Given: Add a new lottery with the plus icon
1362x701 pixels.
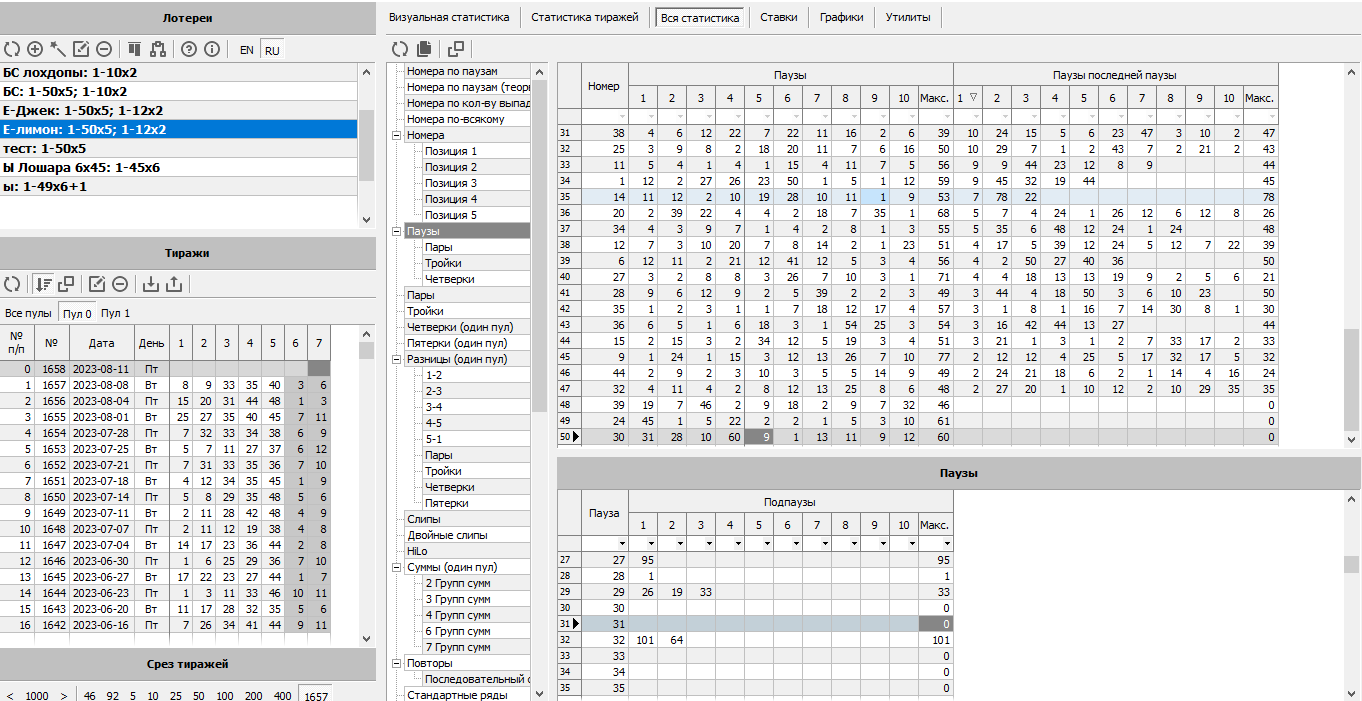Looking at the screenshot, I should point(35,49).
